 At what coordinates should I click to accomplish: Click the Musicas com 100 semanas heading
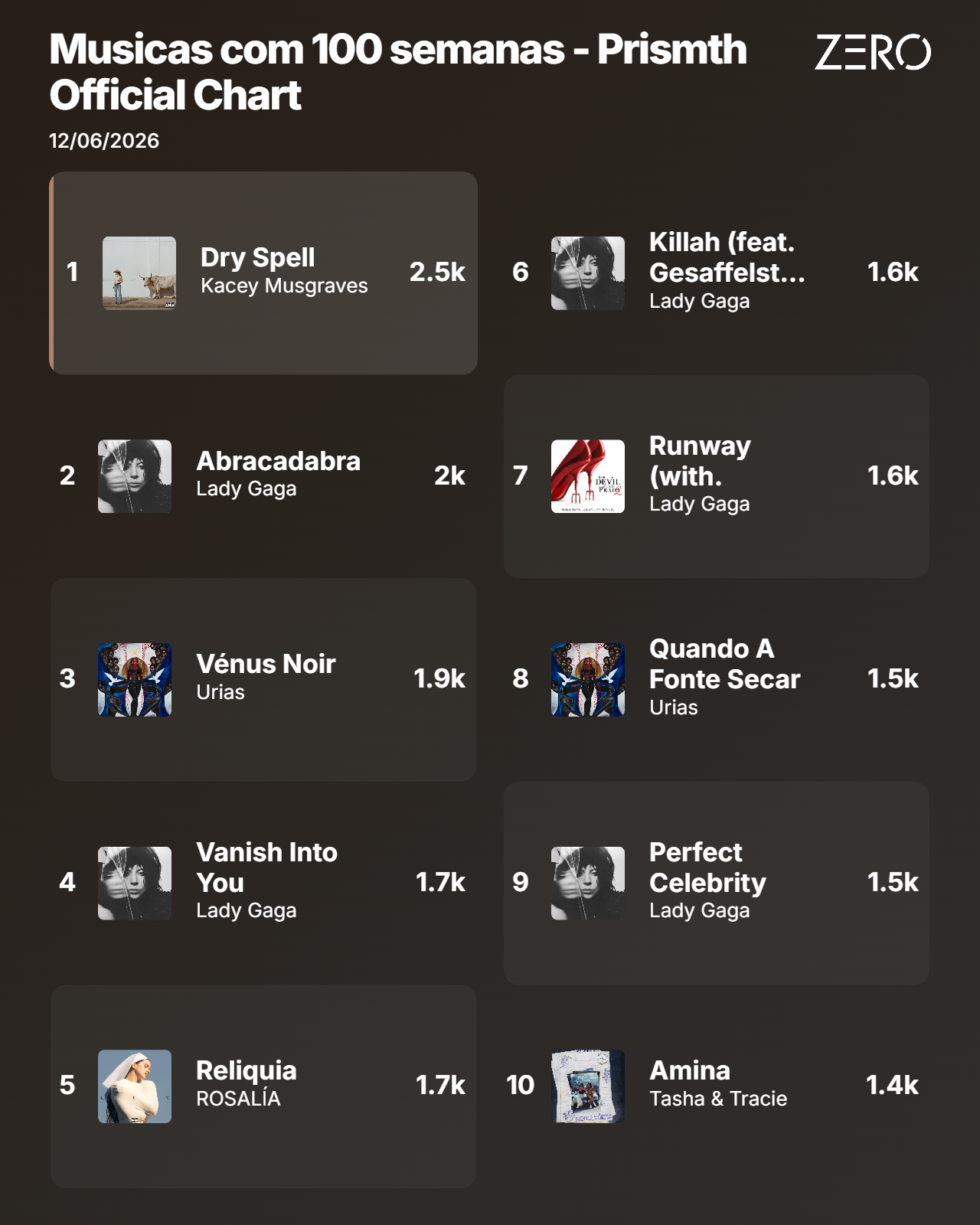pos(398,72)
